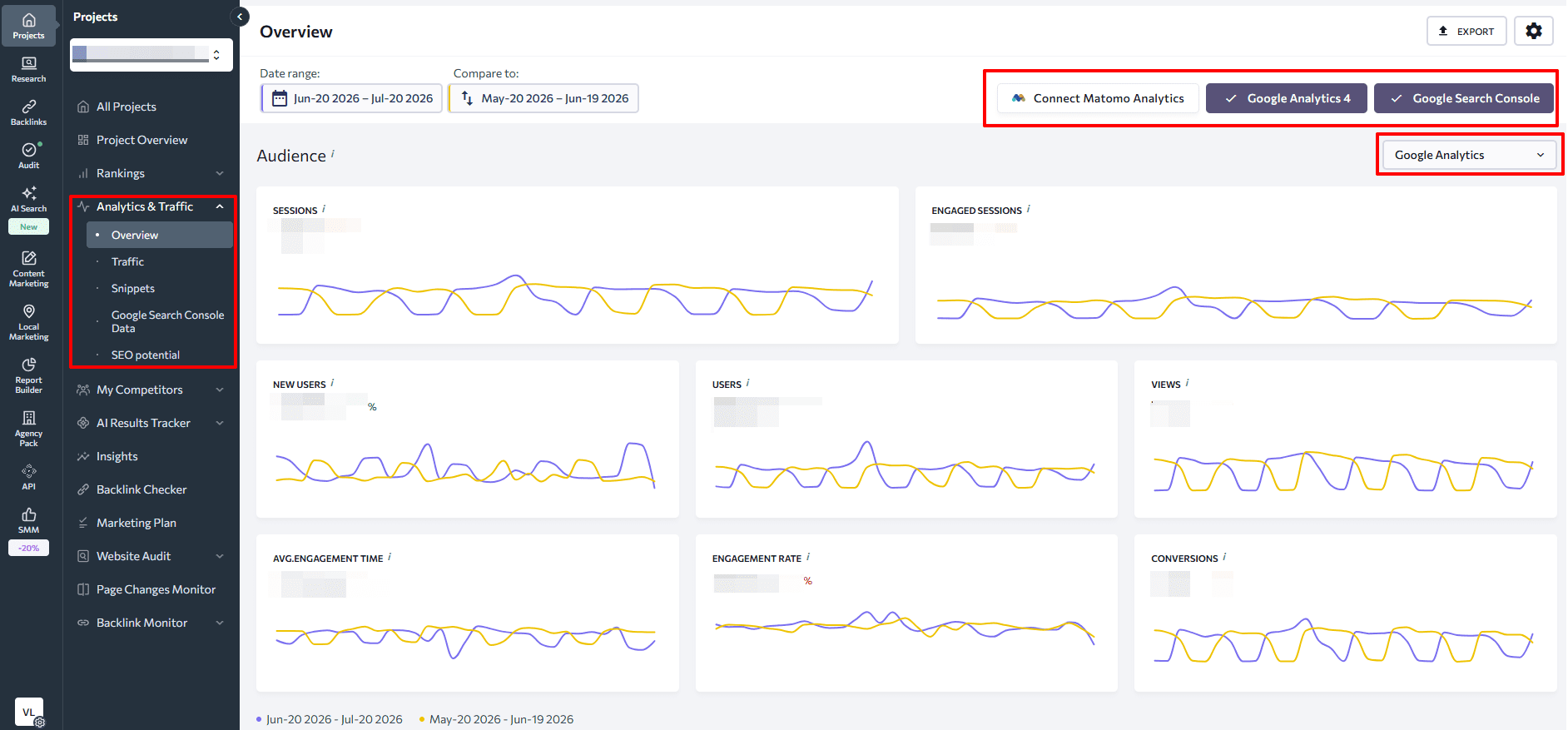Toggle the Google Search Console connection
Screen dimensions: 1568x730
click(x=1464, y=98)
